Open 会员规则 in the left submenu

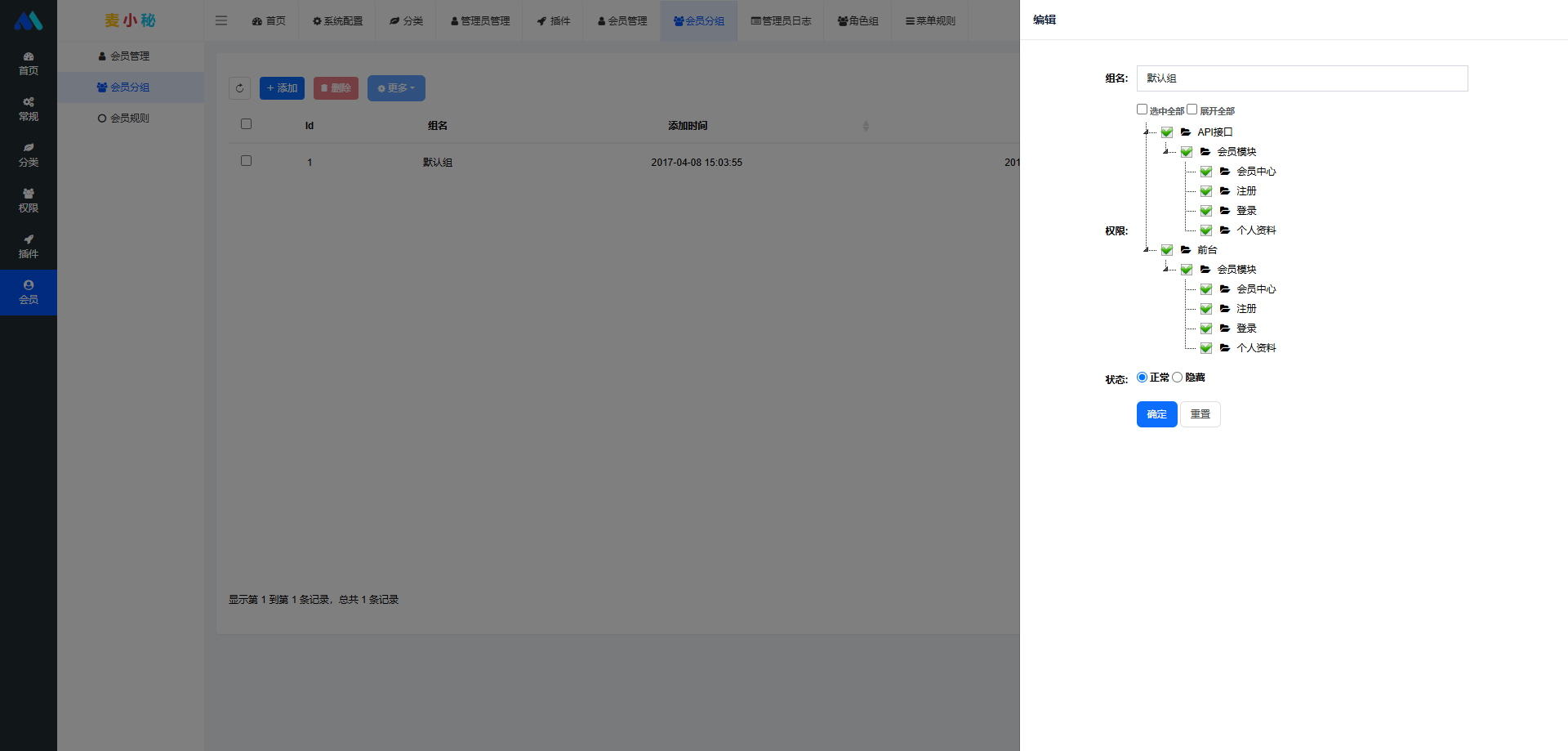(x=131, y=118)
